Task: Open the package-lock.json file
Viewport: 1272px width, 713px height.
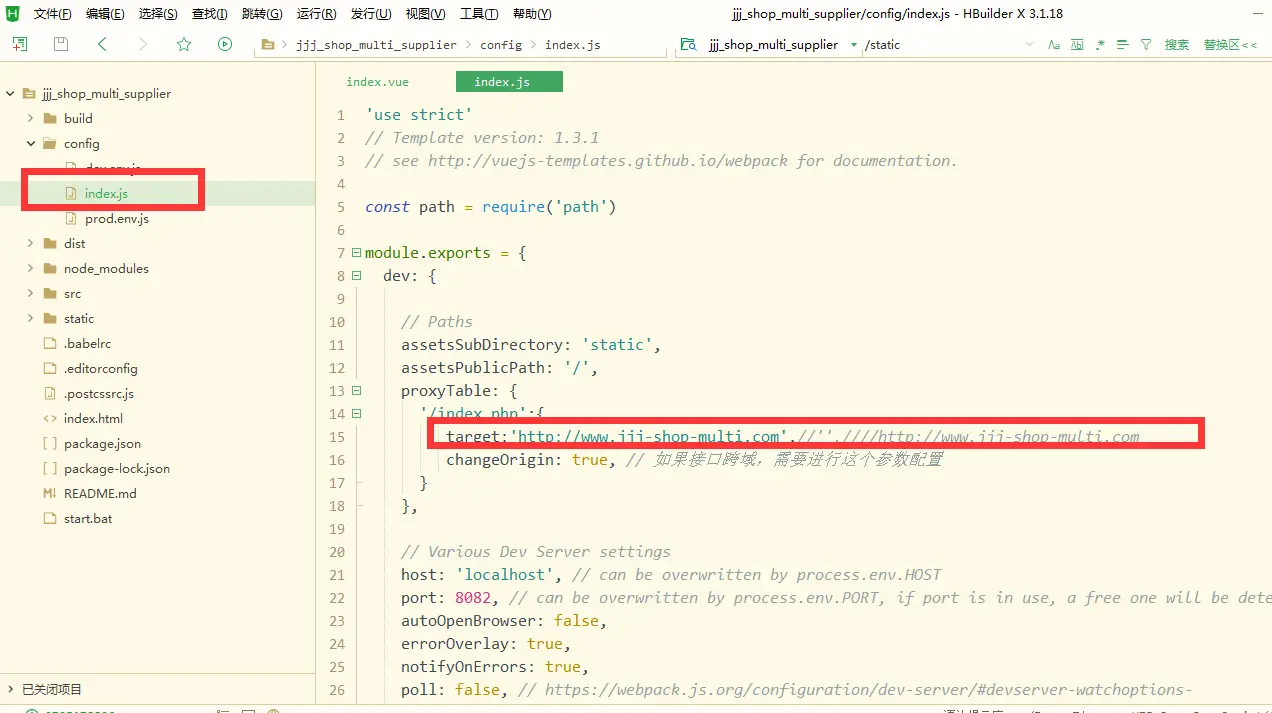Action: tap(117, 469)
